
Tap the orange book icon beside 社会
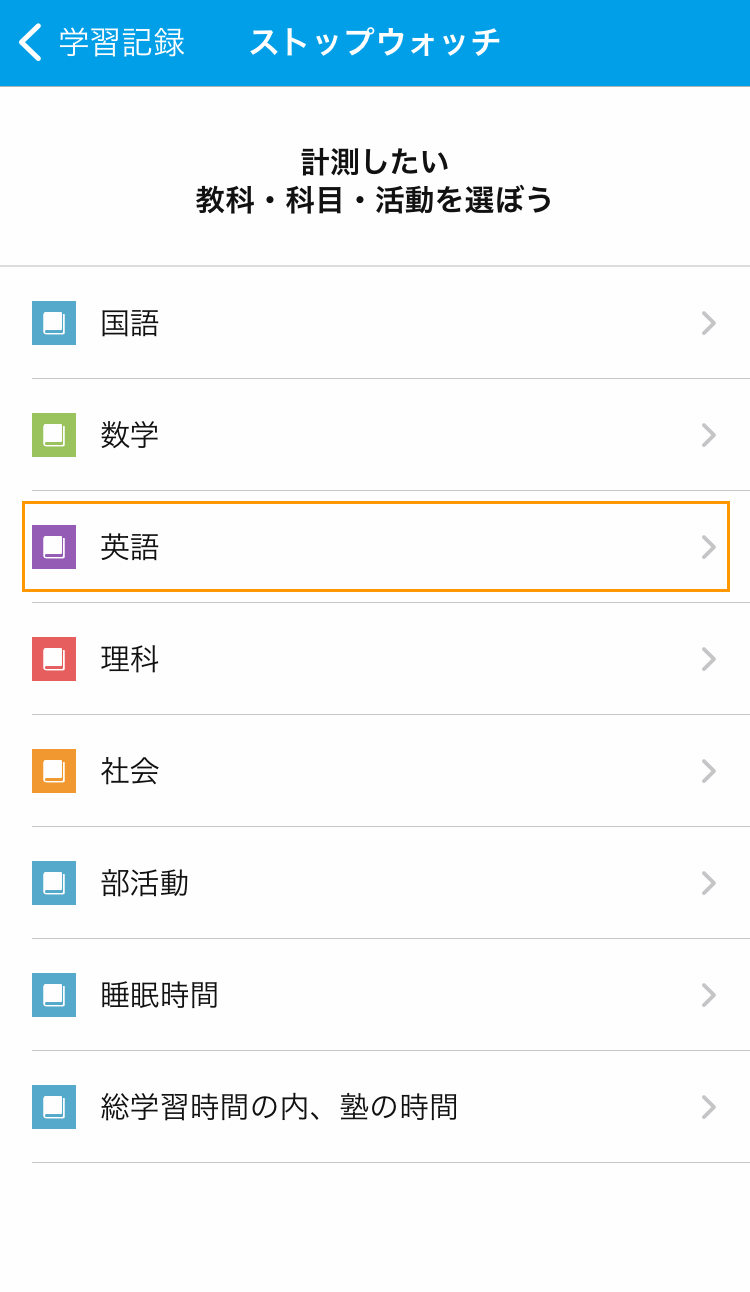point(54,771)
